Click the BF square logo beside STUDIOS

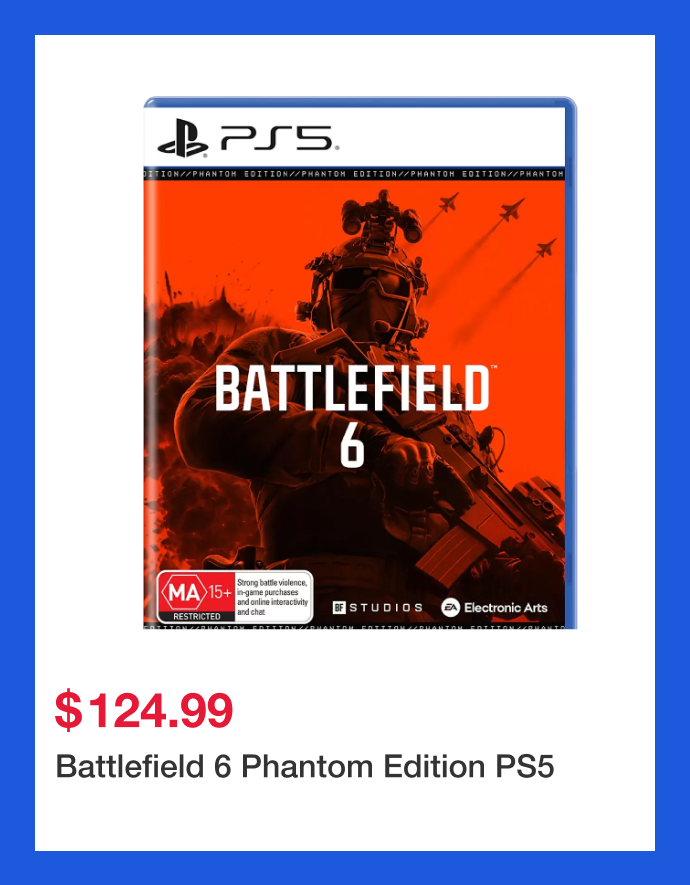point(339,607)
